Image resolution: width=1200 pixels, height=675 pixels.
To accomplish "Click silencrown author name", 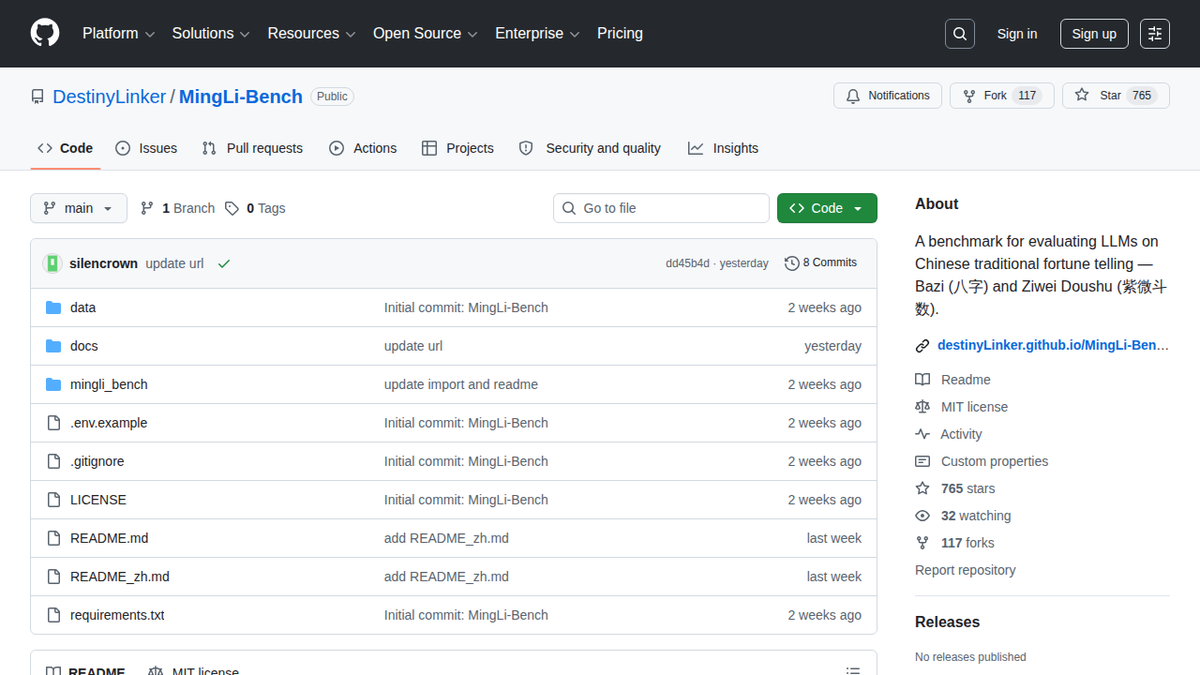I will tap(104, 264).
